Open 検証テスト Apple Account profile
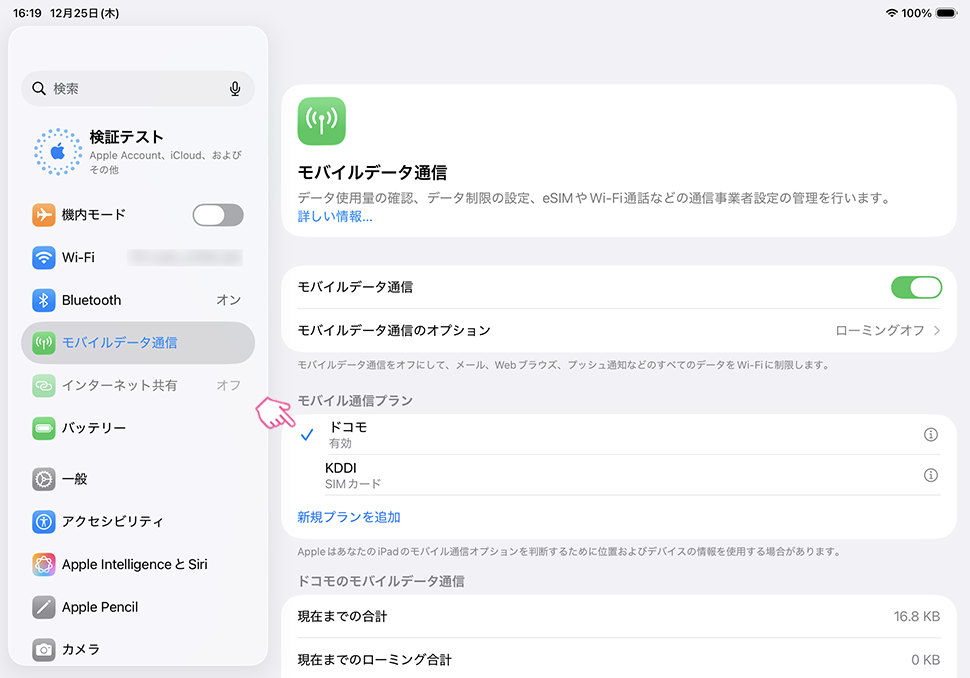The image size is (970, 678). (138, 151)
